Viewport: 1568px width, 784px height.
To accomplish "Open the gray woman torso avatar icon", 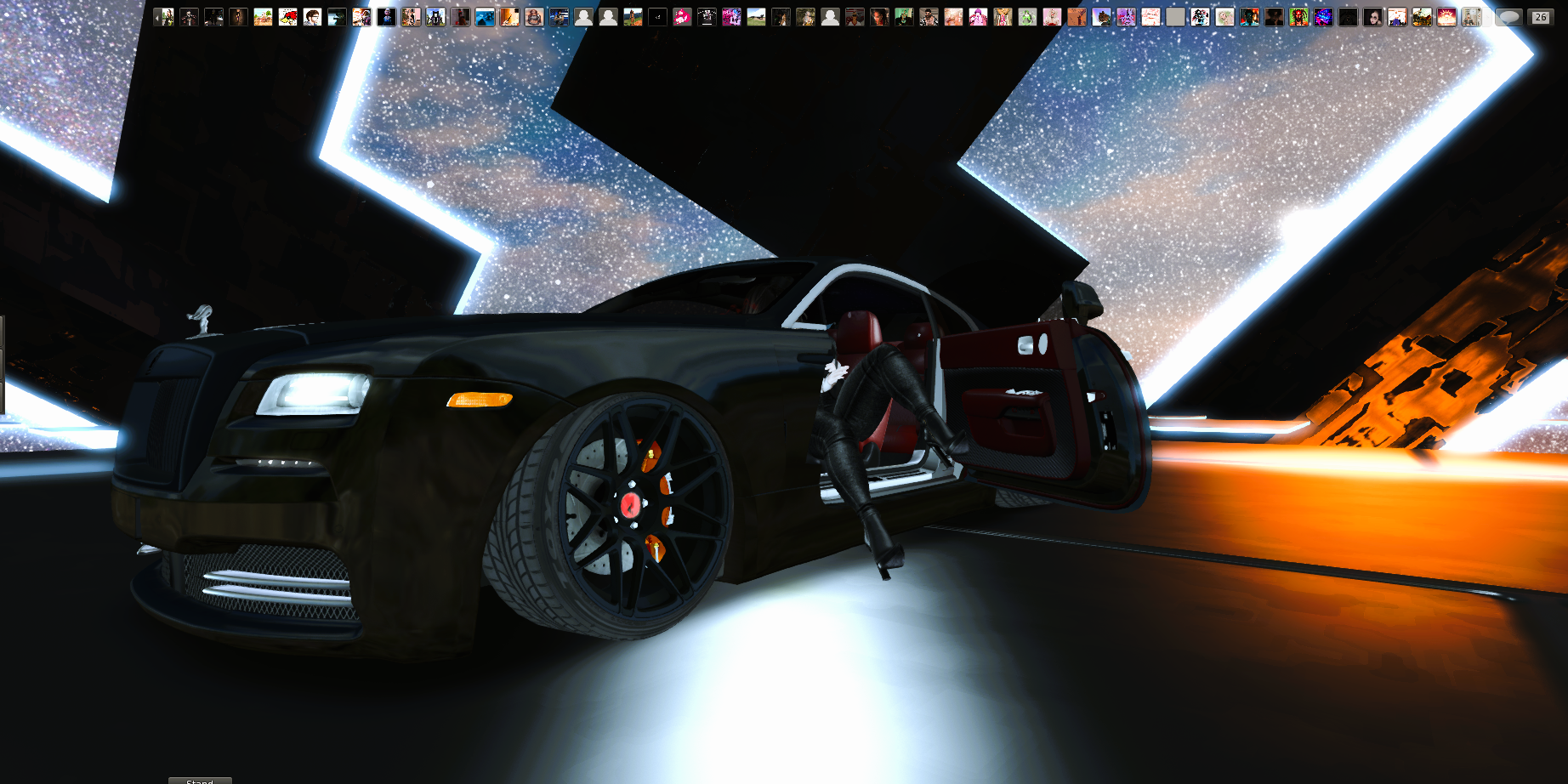I will coord(534,17).
